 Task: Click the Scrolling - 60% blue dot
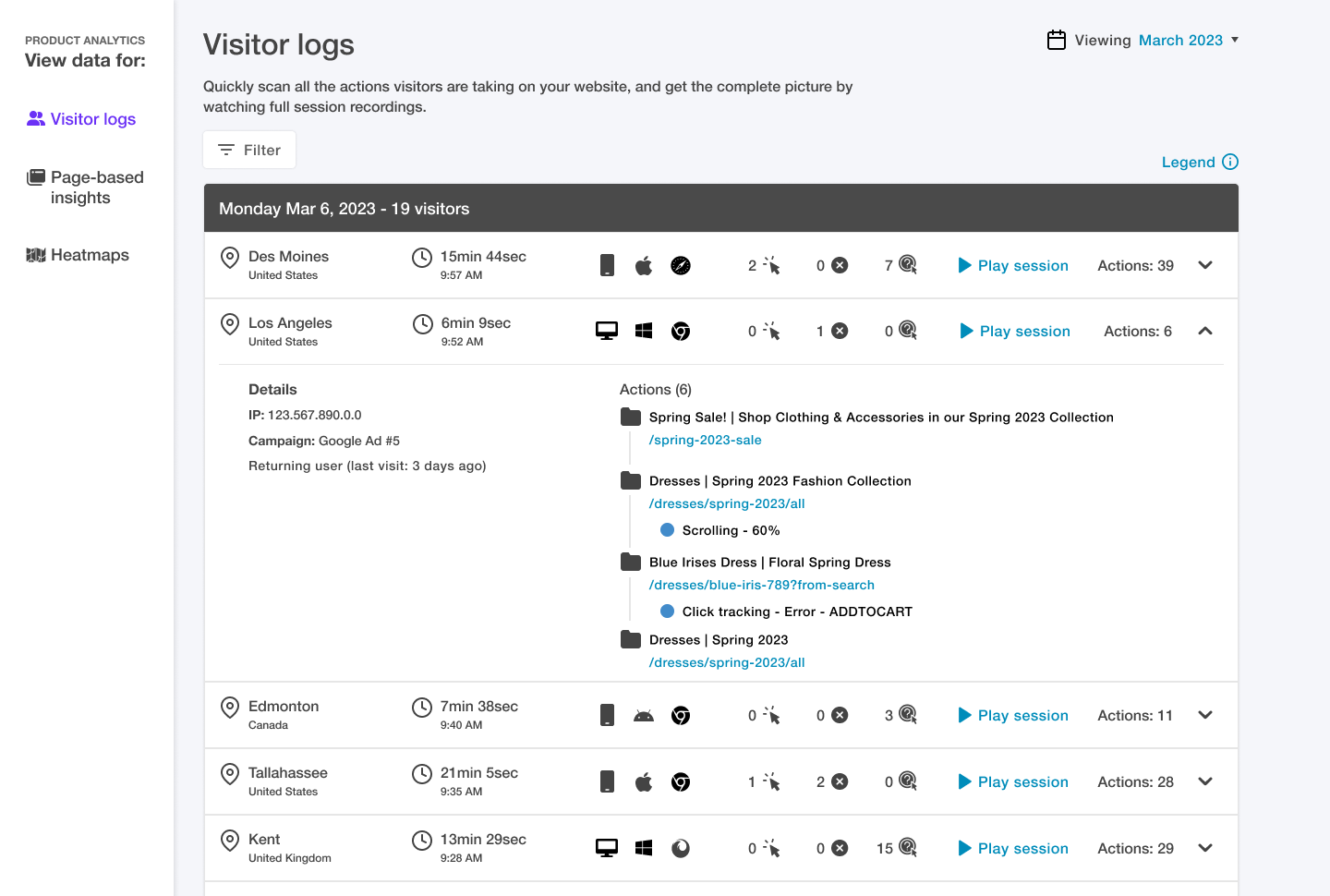(x=667, y=530)
